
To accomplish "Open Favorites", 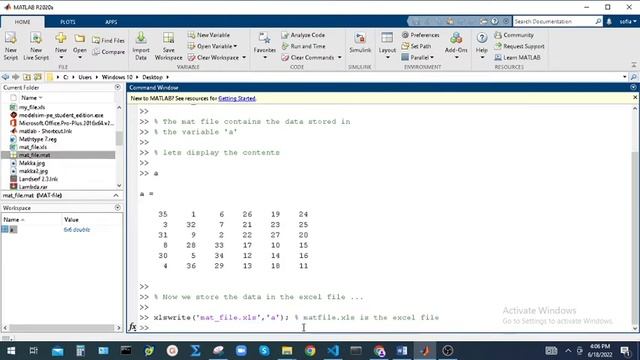I will (264, 46).
